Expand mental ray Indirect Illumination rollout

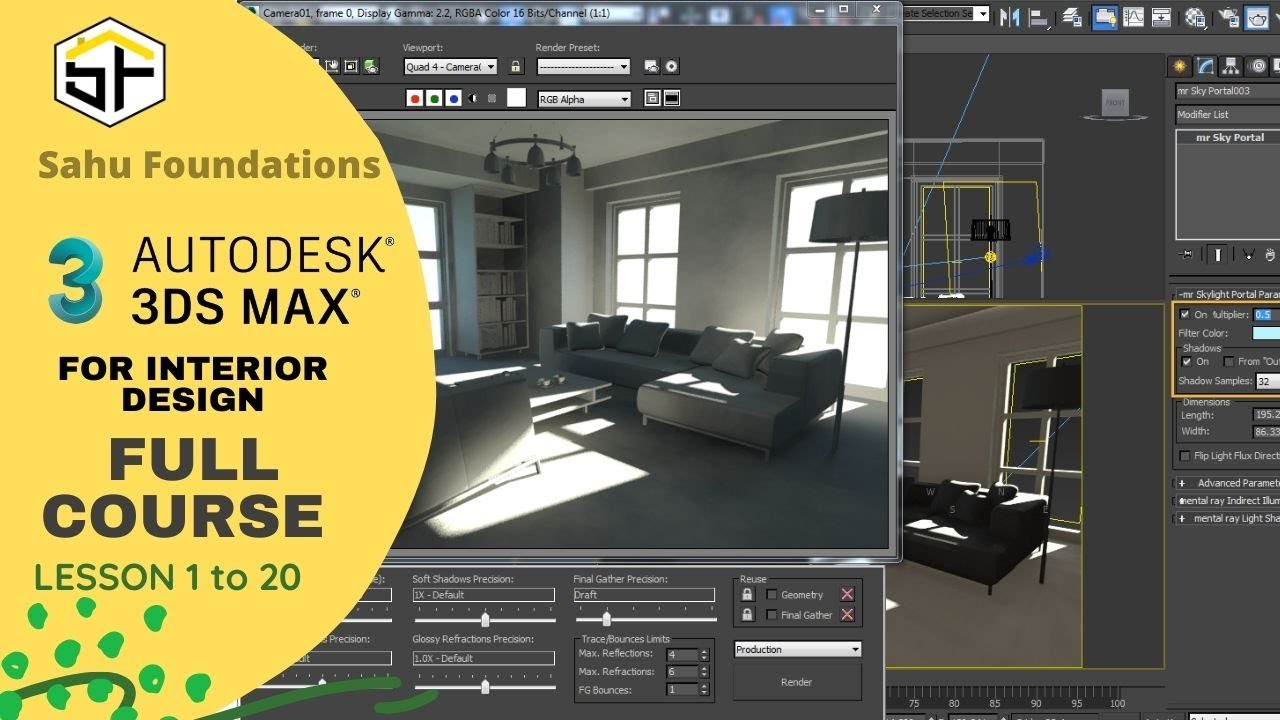tap(1229, 500)
